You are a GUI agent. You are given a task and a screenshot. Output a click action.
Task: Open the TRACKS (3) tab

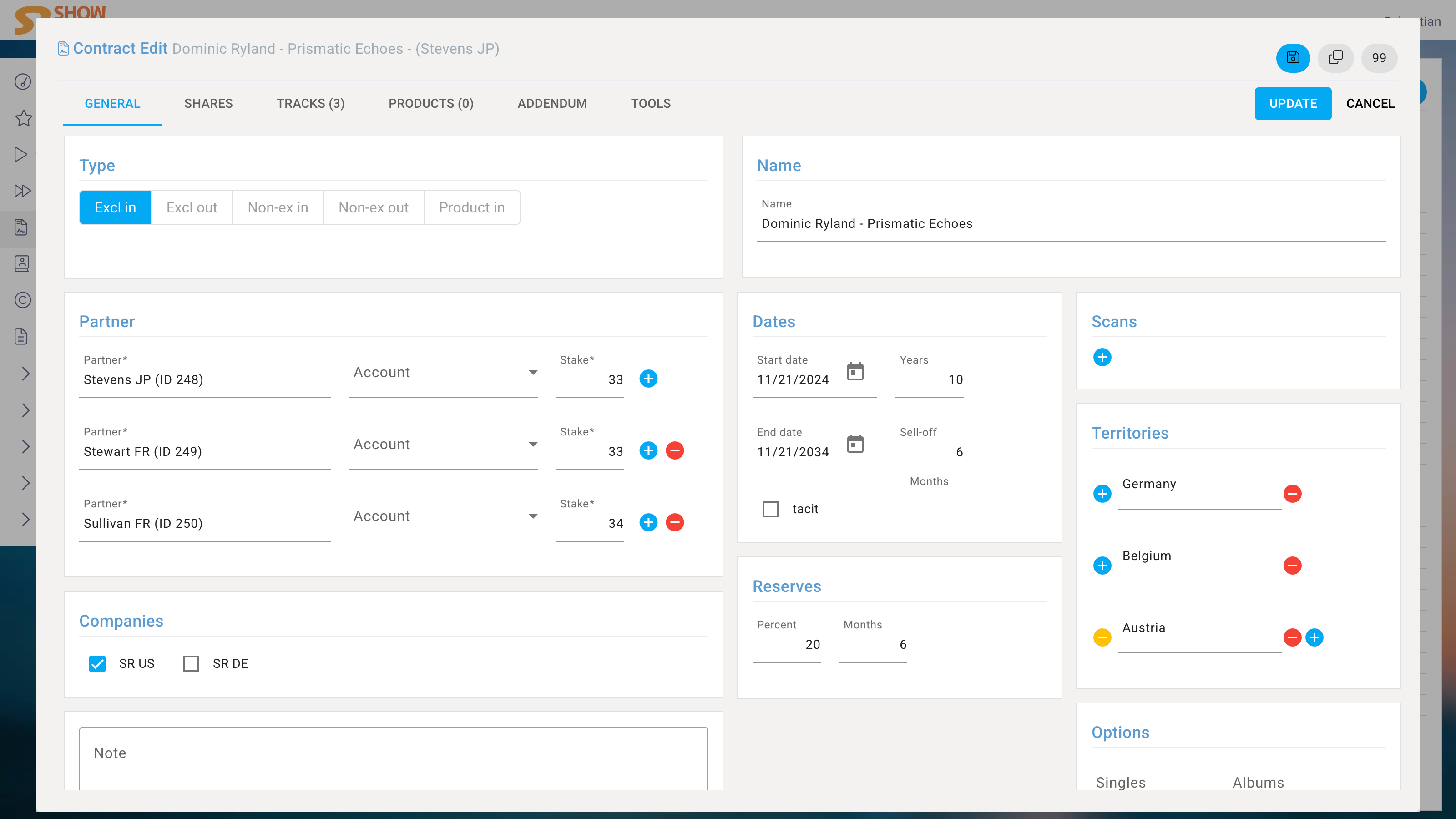pyautogui.click(x=310, y=103)
